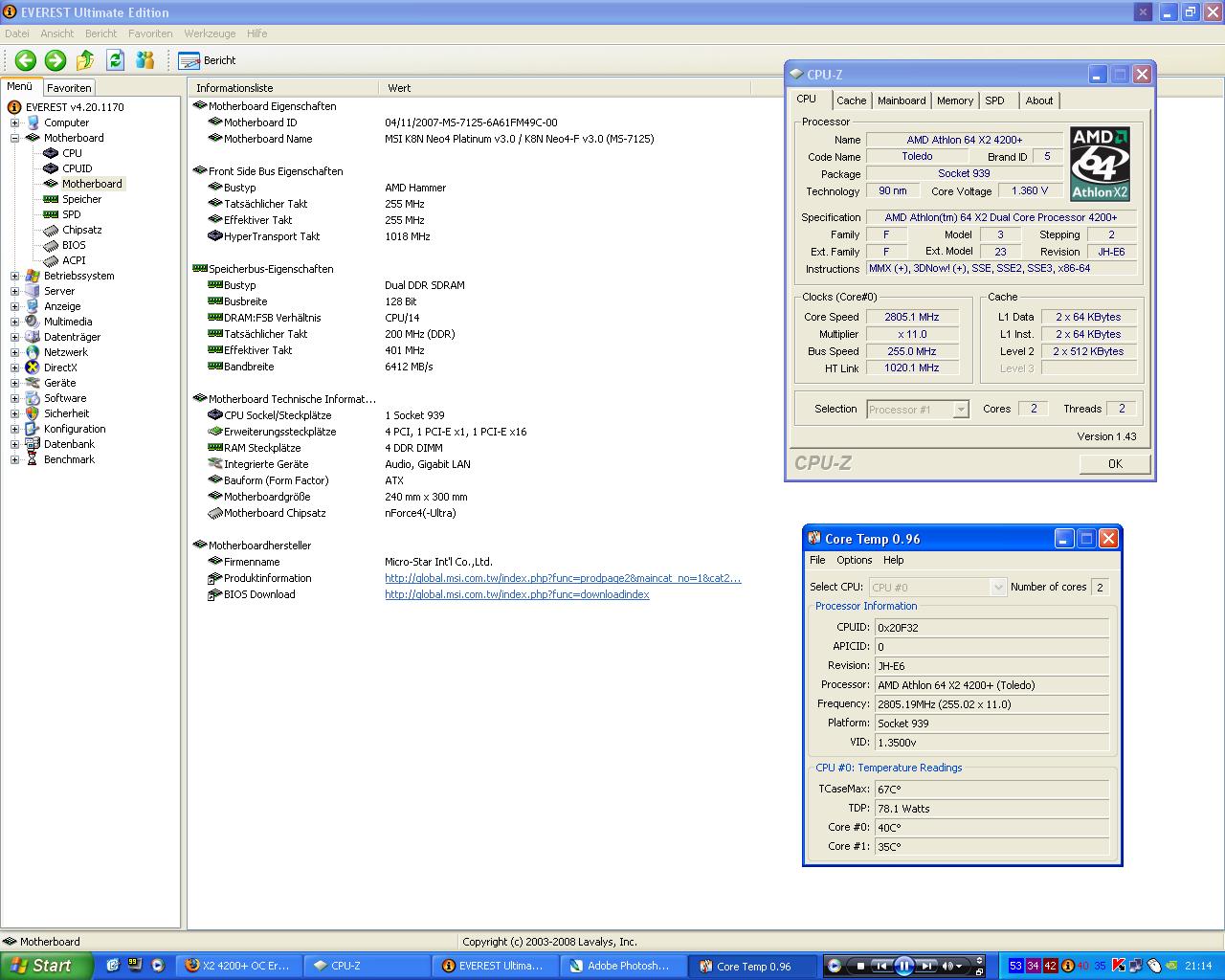This screenshot has width=1225, height=980.
Task: Click the Sicherheit shield icon in tree
Action: coord(33,413)
